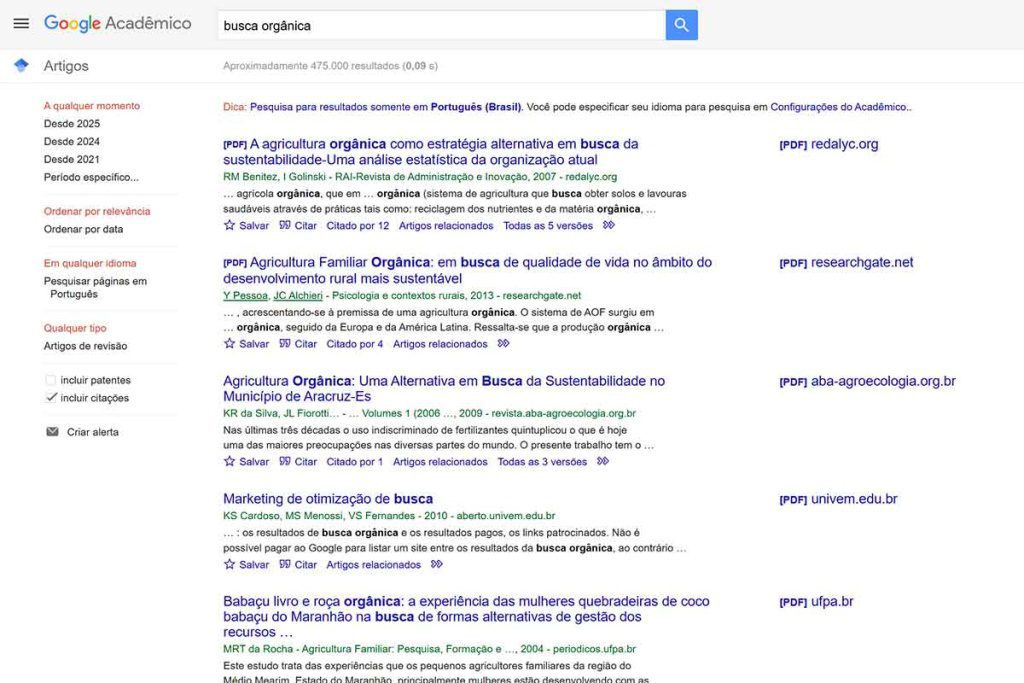This screenshot has width=1024, height=683.
Task: Click the diamond icon next to Artigos
Action: (21, 64)
